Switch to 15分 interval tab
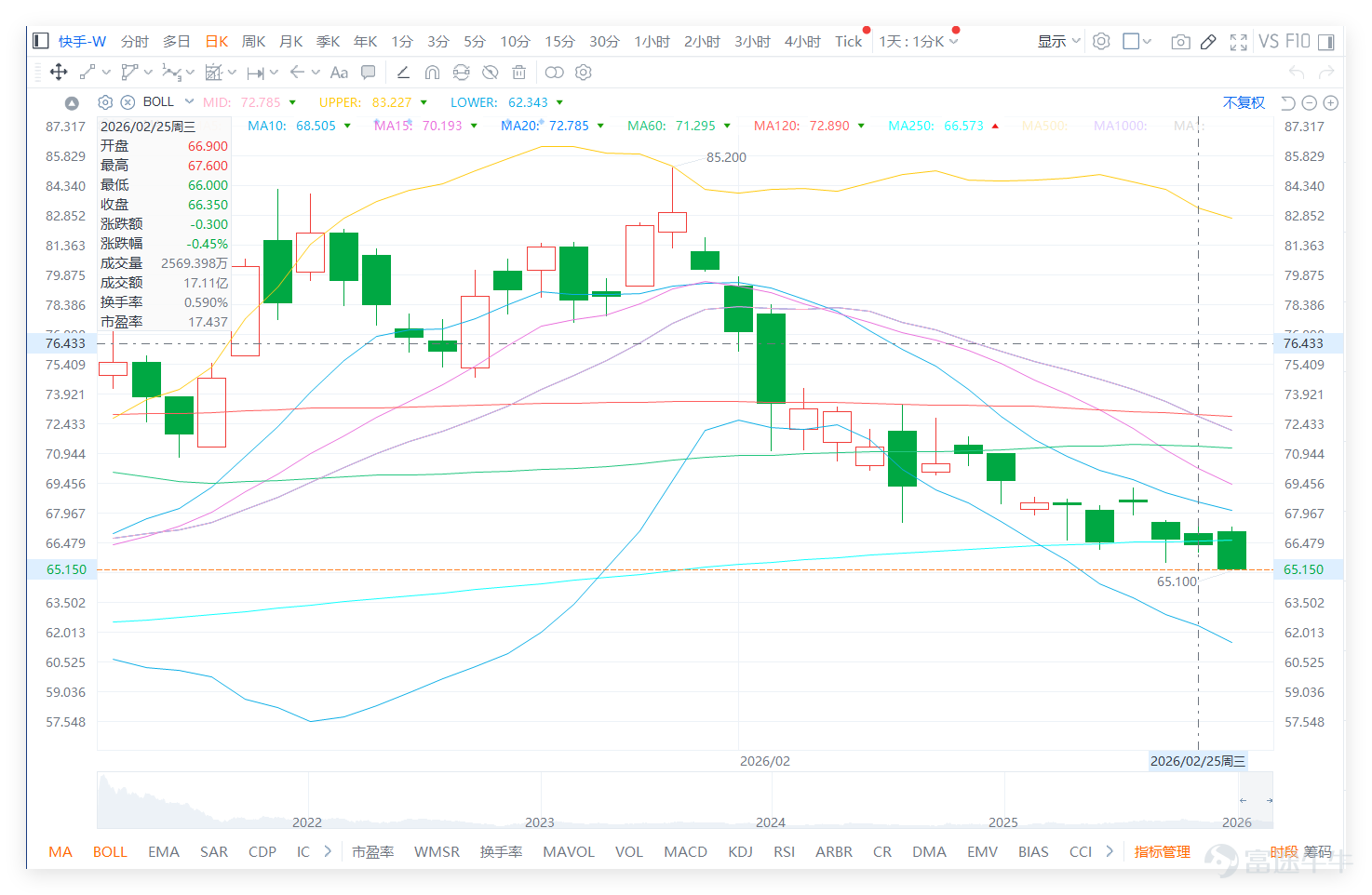This screenshot has height=895, width=1372. [559, 41]
